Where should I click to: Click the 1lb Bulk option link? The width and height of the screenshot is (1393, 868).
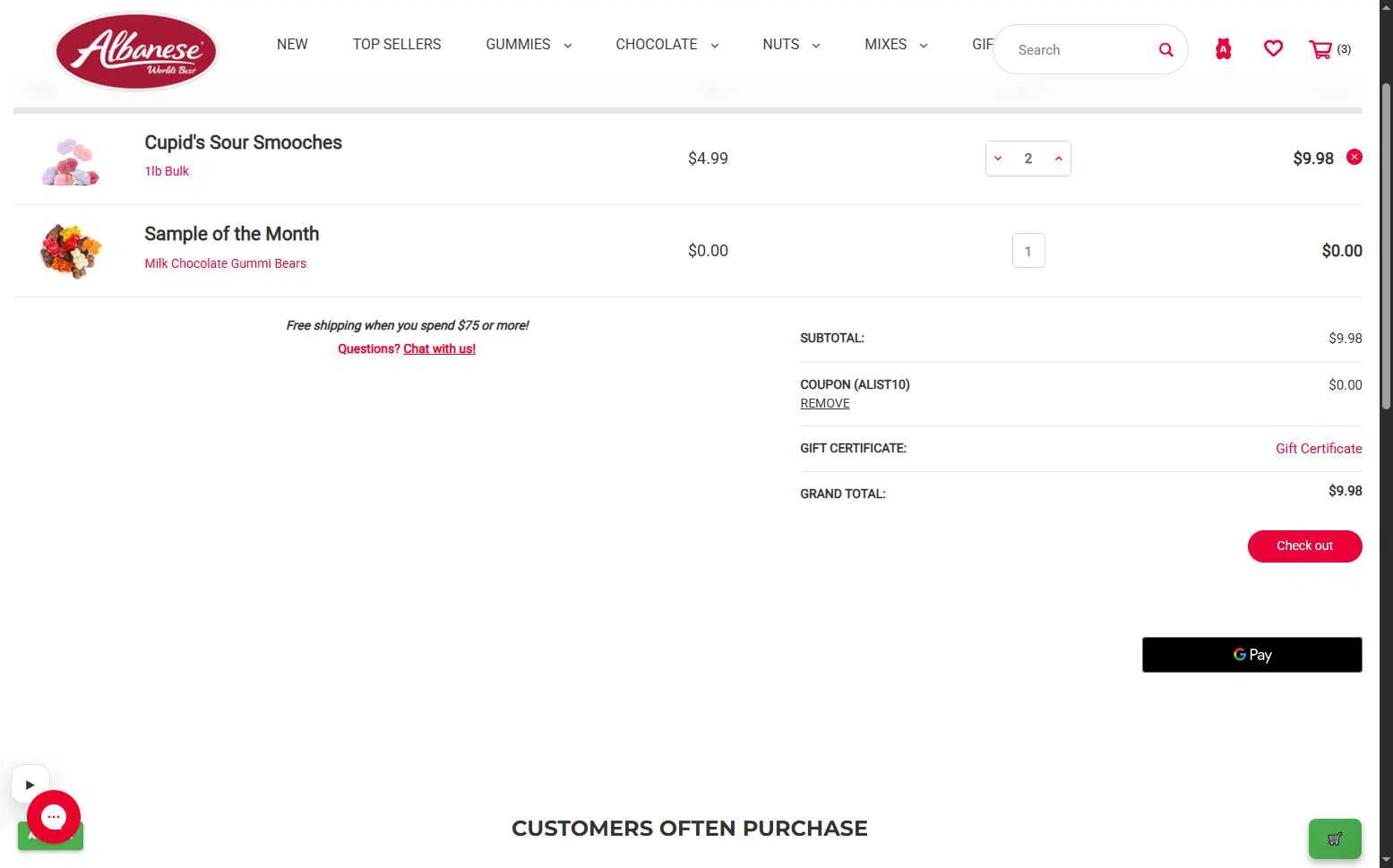click(x=167, y=171)
